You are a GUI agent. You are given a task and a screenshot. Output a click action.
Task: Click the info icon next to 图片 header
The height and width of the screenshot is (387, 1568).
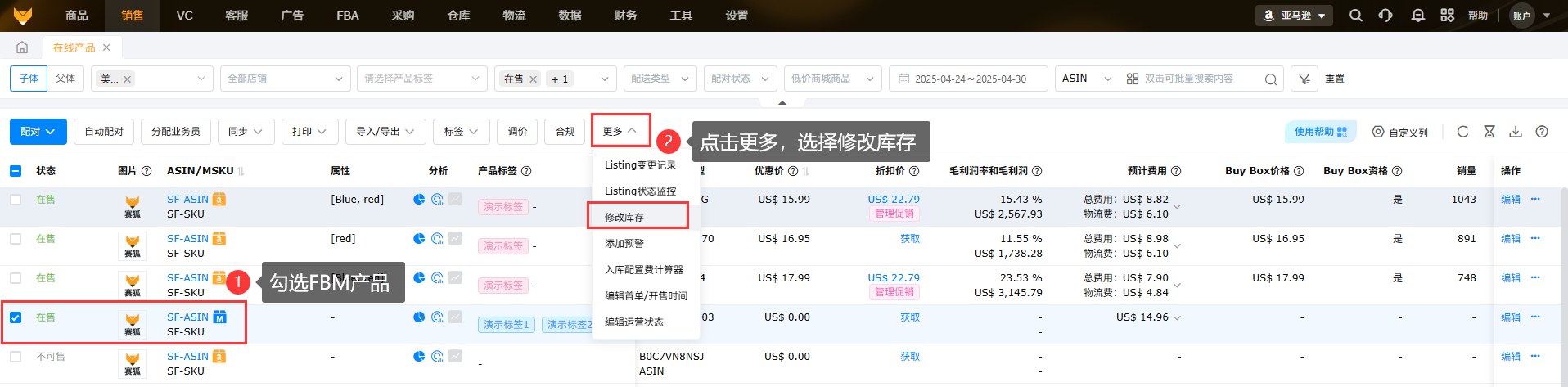coord(146,171)
